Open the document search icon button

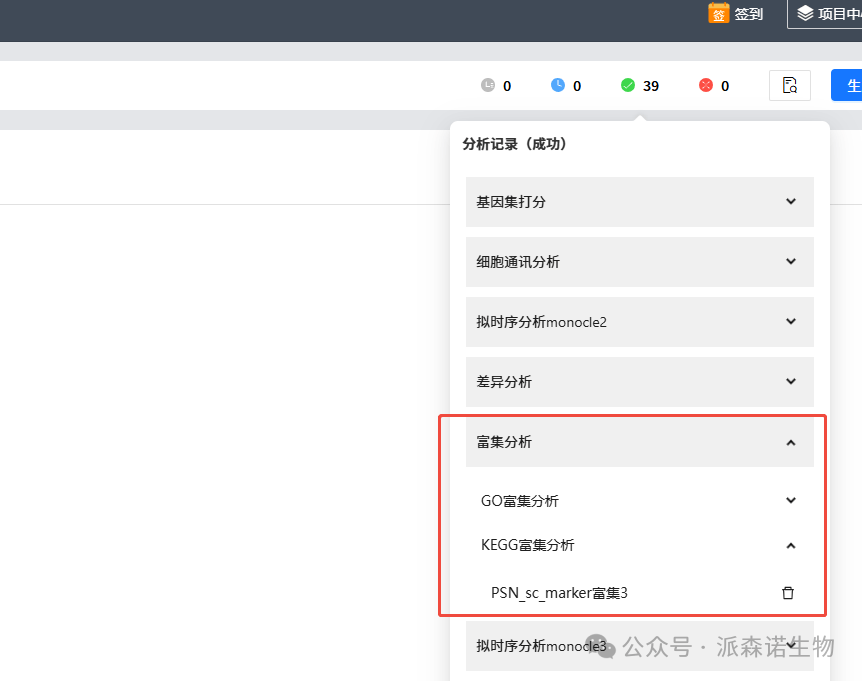[789, 85]
